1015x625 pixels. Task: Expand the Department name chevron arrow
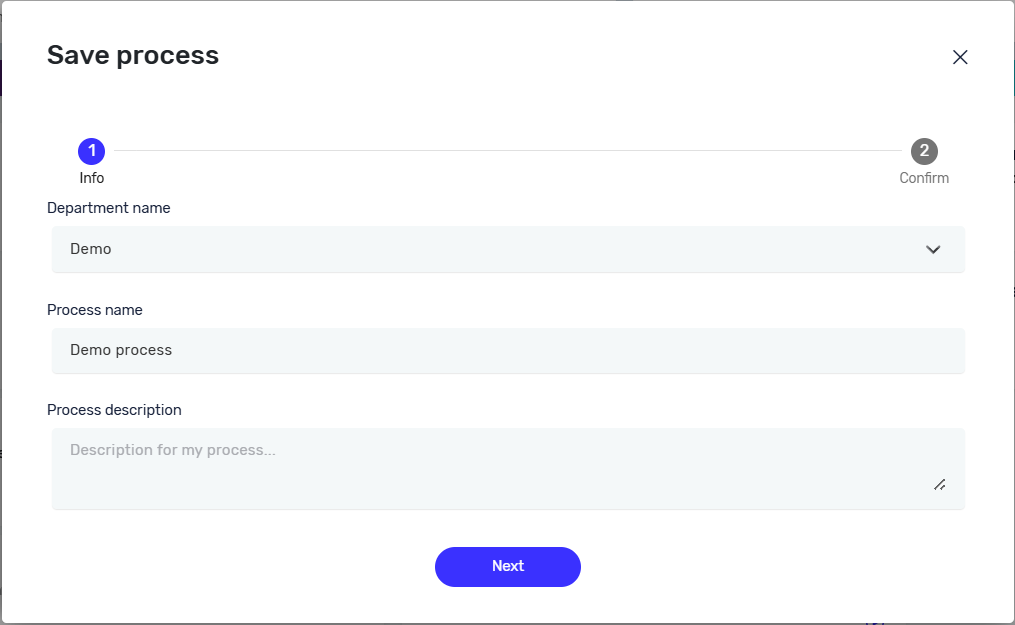click(933, 249)
